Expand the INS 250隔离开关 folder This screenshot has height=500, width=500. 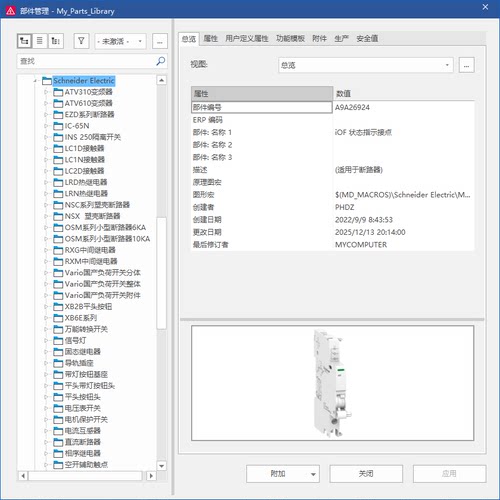point(46,137)
